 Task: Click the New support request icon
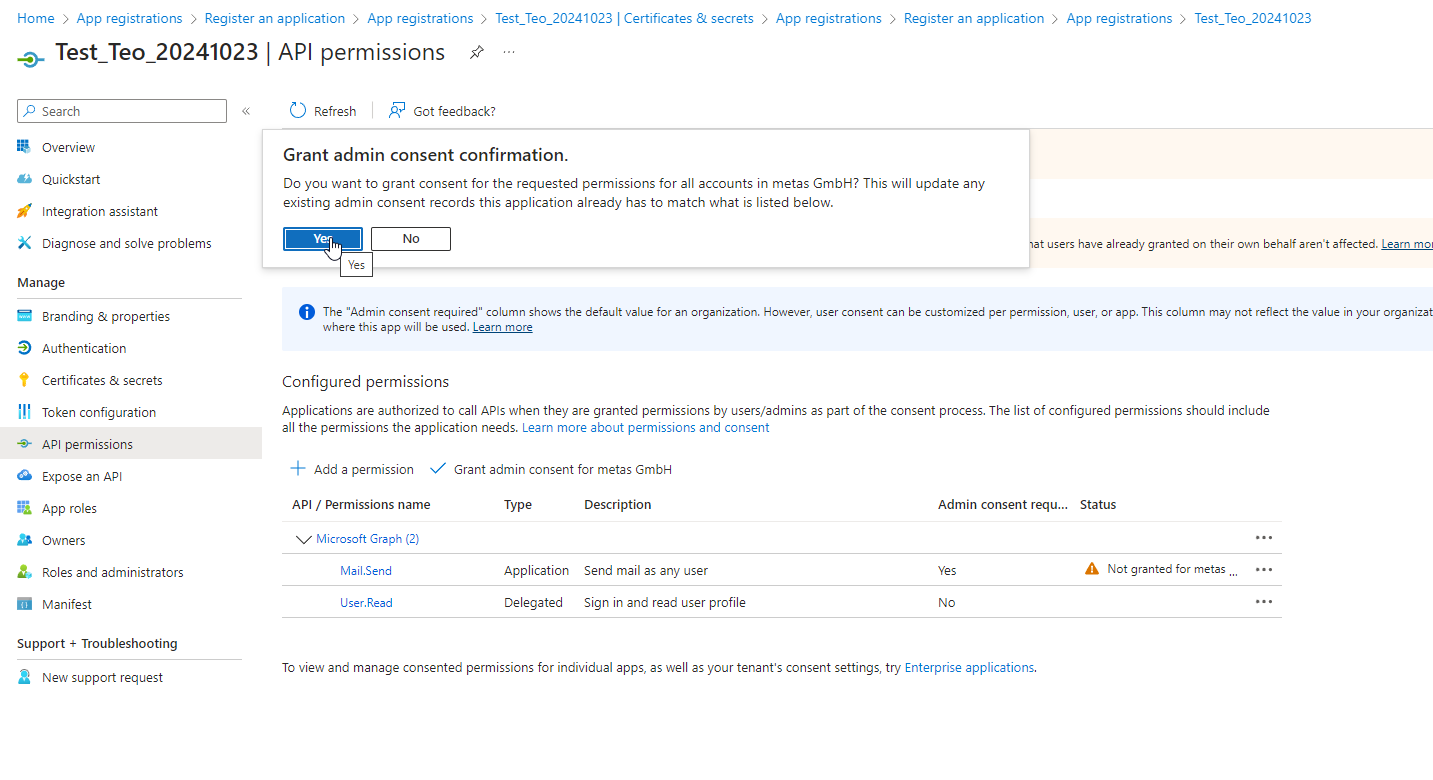pyautogui.click(x=24, y=677)
